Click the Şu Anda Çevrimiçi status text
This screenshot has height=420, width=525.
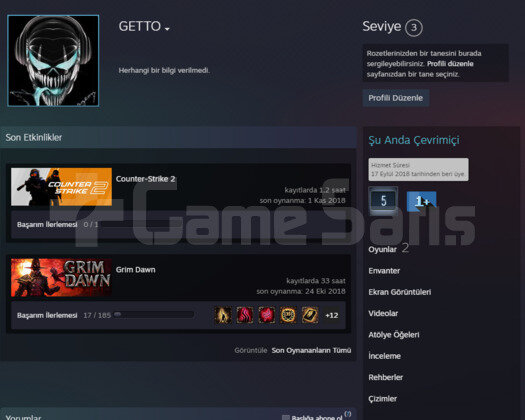point(414,140)
